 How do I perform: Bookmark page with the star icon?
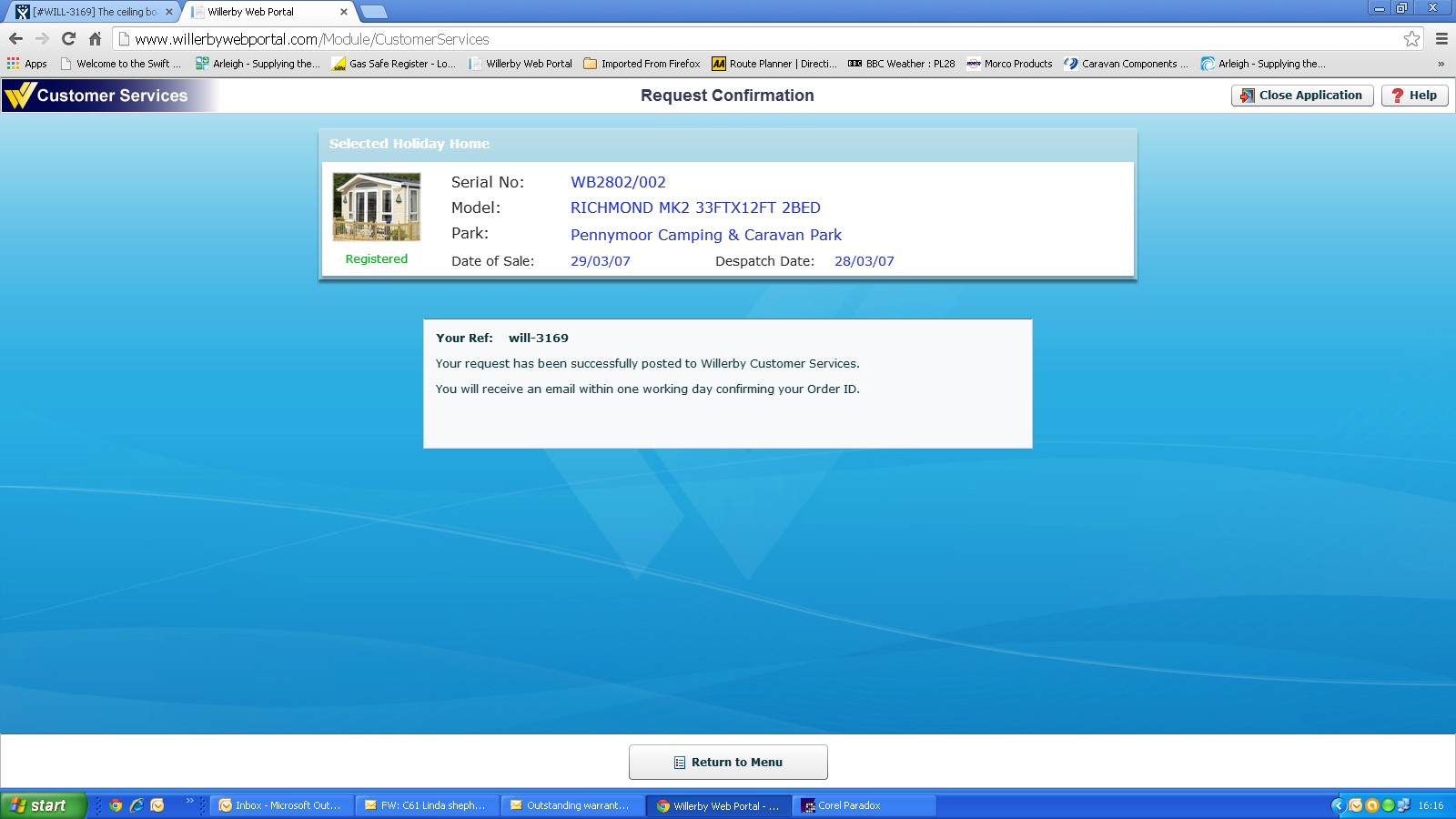(1411, 39)
